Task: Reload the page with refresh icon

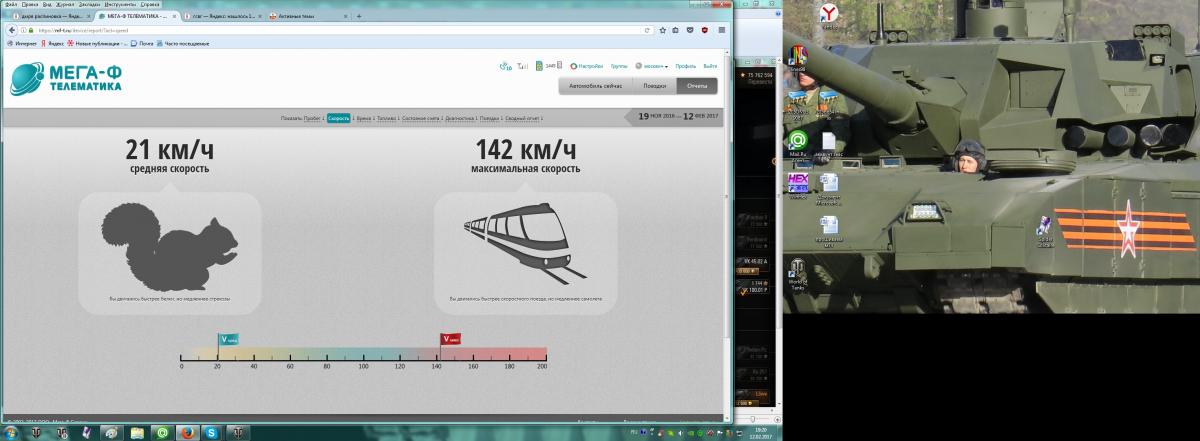Action: click(x=648, y=30)
